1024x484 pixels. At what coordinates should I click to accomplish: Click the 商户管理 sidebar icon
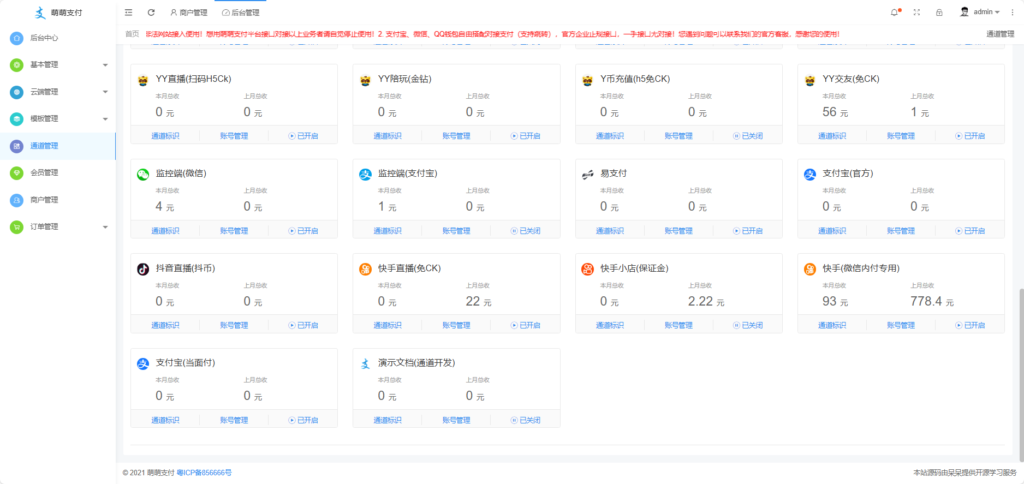point(17,200)
